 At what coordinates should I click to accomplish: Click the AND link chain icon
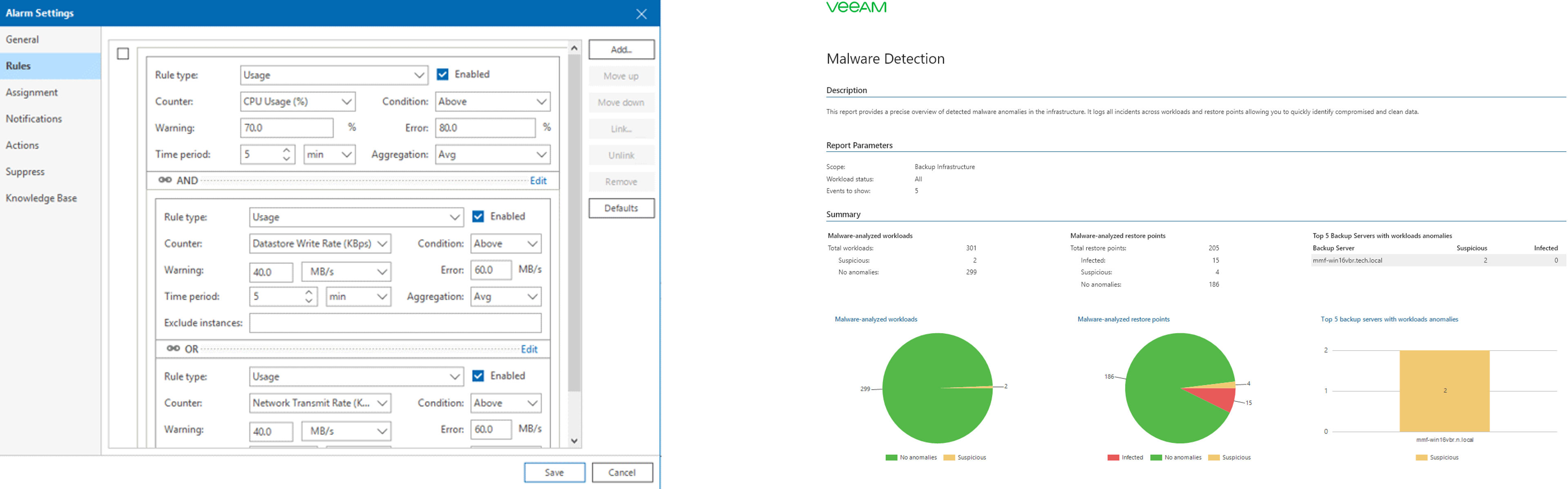165,180
